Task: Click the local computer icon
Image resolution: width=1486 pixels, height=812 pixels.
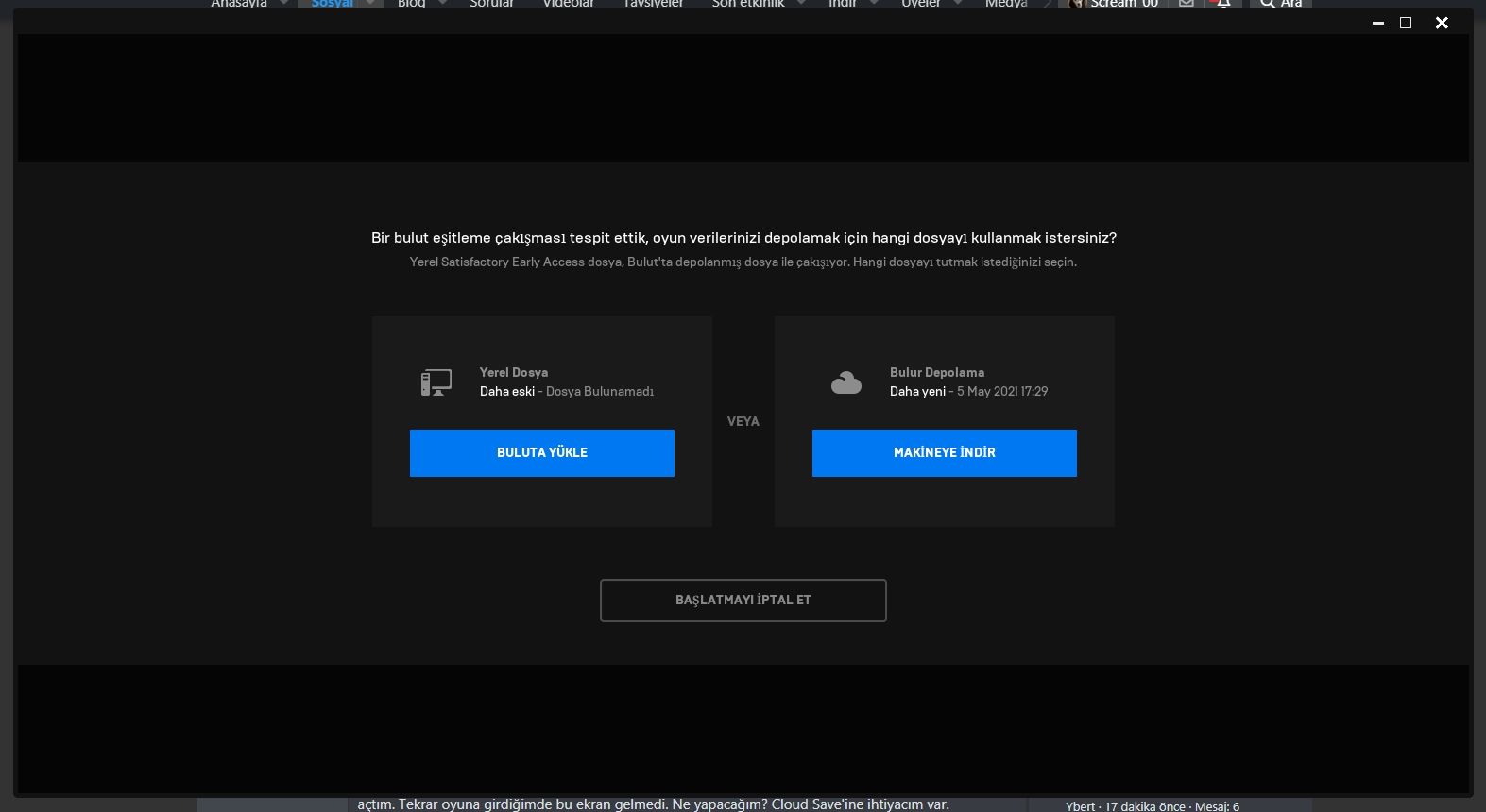Action: tap(436, 381)
